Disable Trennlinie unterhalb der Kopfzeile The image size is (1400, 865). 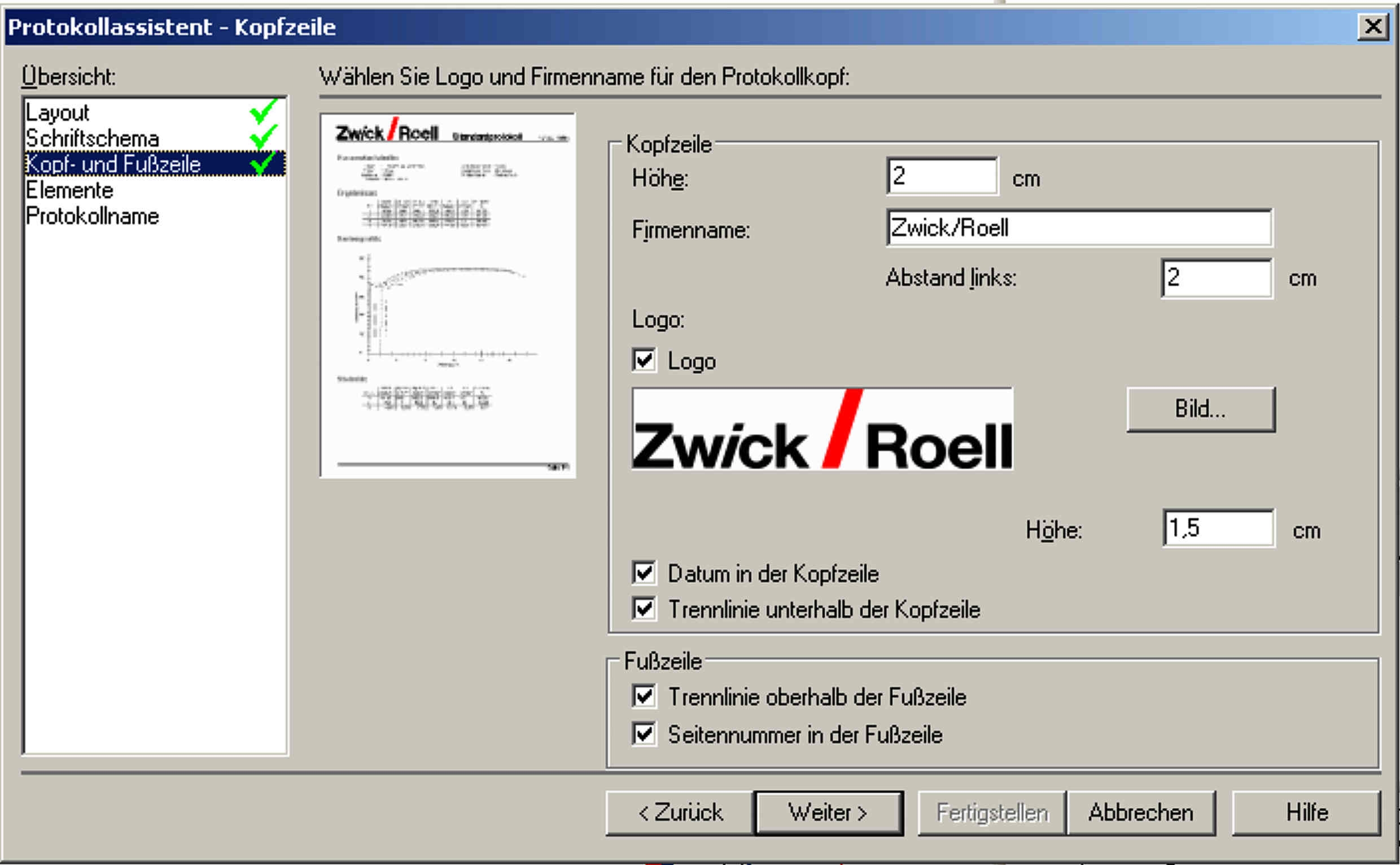coord(644,608)
